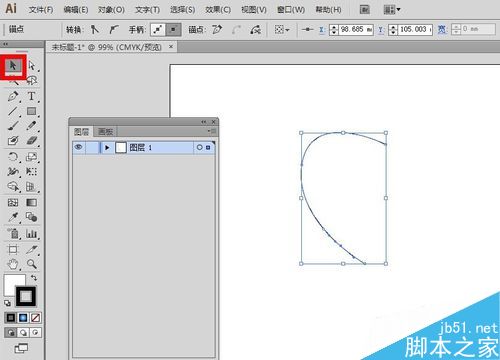Select the Eraser tool
Image resolution: width=500 pixels, height=360 pixels.
[32, 141]
